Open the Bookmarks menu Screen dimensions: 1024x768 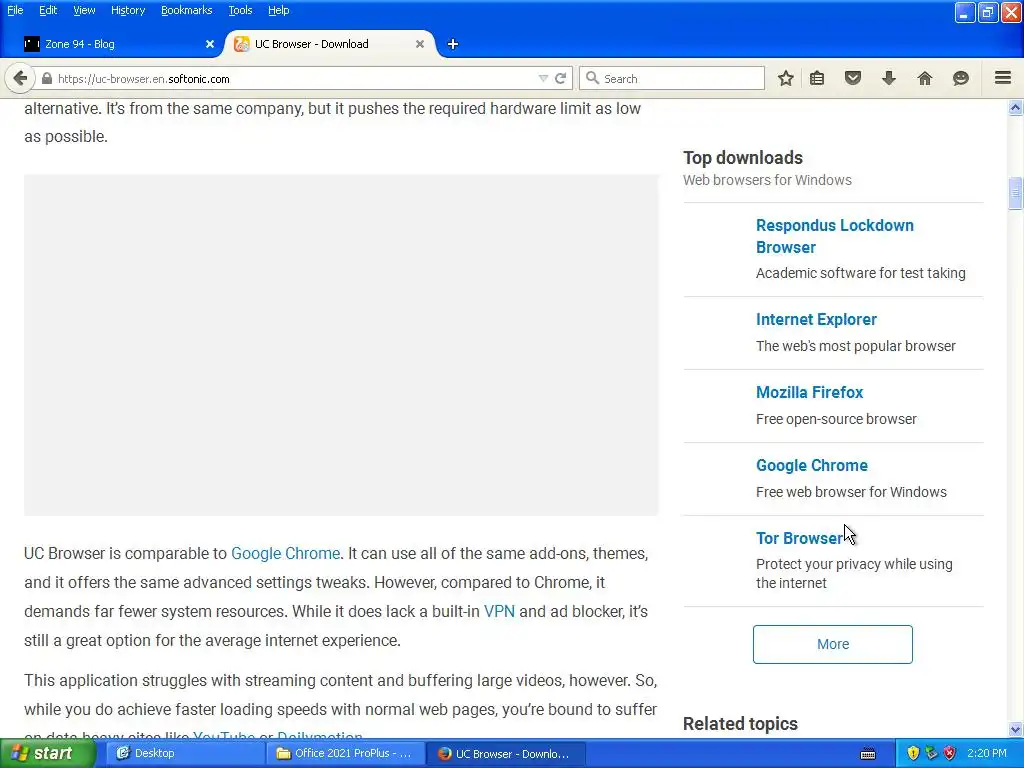[186, 10]
